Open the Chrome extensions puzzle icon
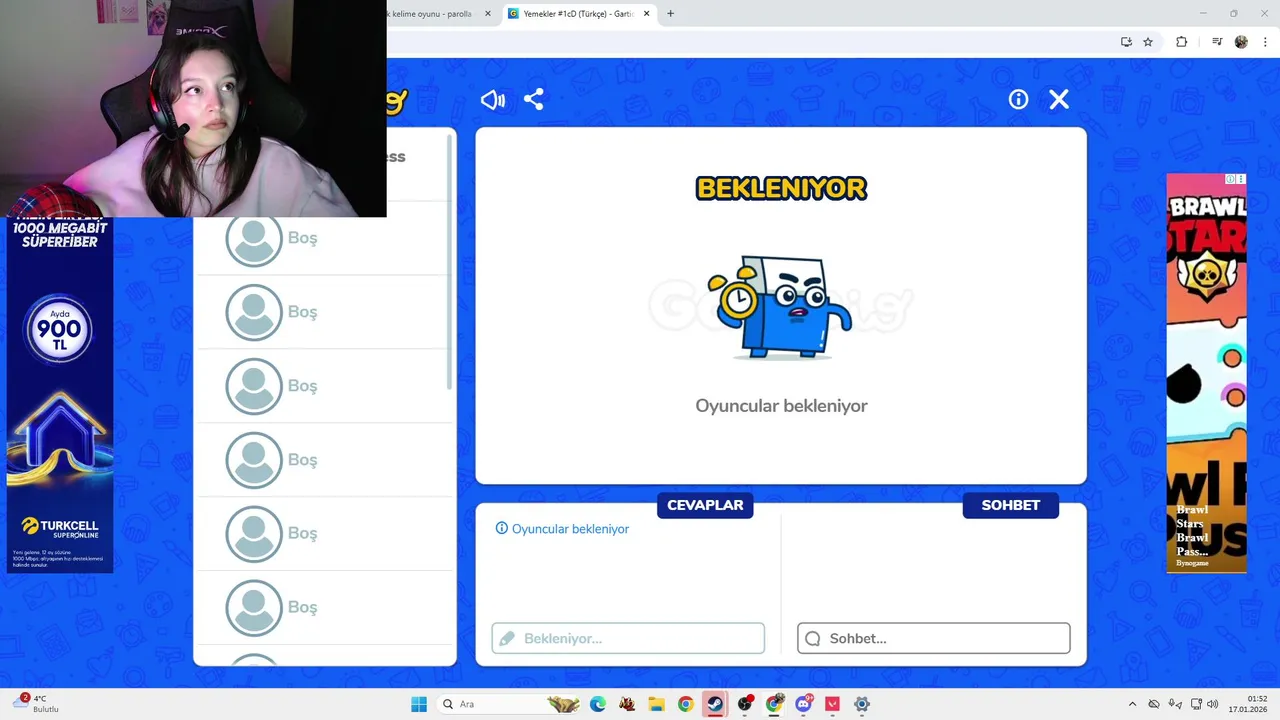Screen dimensions: 1280x720 pos(1182,42)
